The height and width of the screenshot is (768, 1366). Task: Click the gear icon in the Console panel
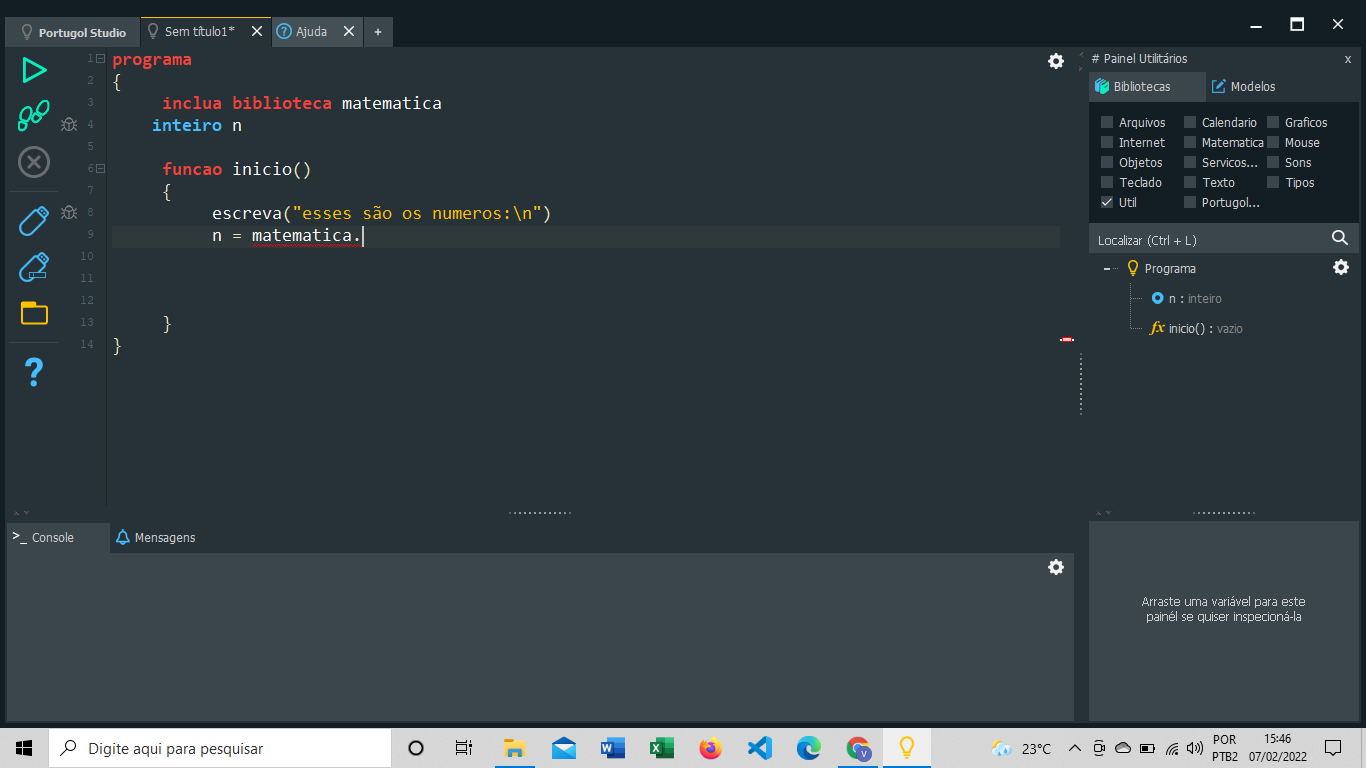(1055, 567)
